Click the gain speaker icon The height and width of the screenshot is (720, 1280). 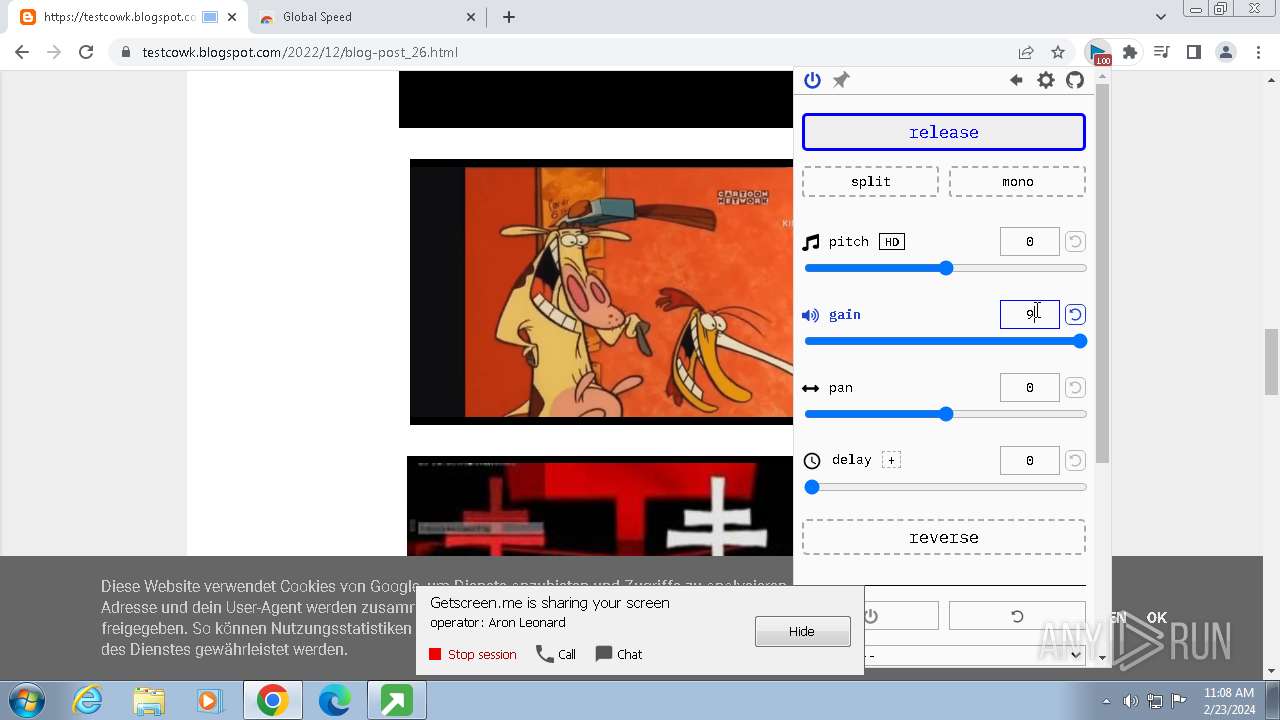(811, 315)
